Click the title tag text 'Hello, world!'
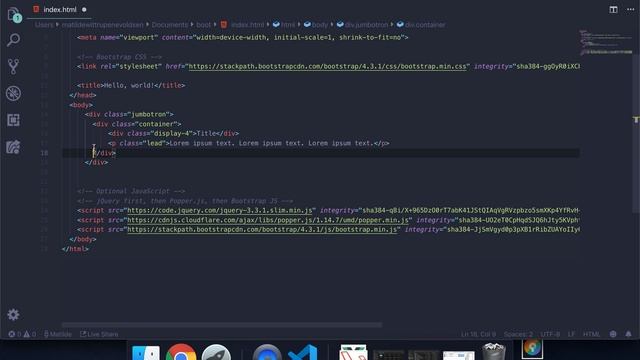Viewport: 640px width, 360px height. tap(129, 86)
